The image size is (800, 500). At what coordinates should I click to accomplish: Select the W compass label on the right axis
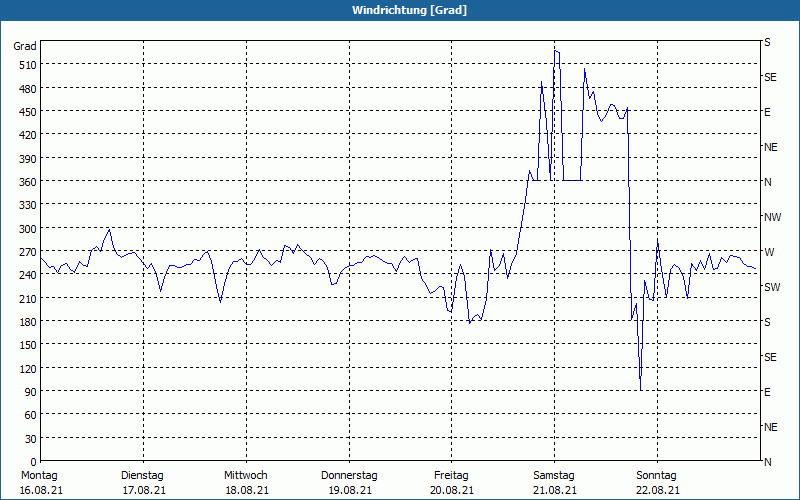pos(768,252)
